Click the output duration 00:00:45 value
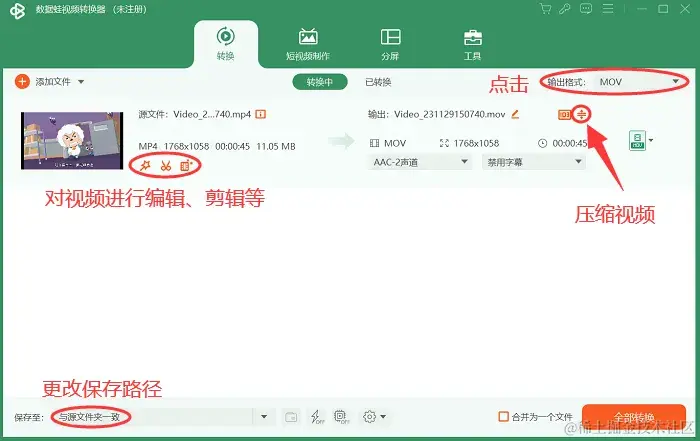The image size is (700, 441). pos(570,143)
